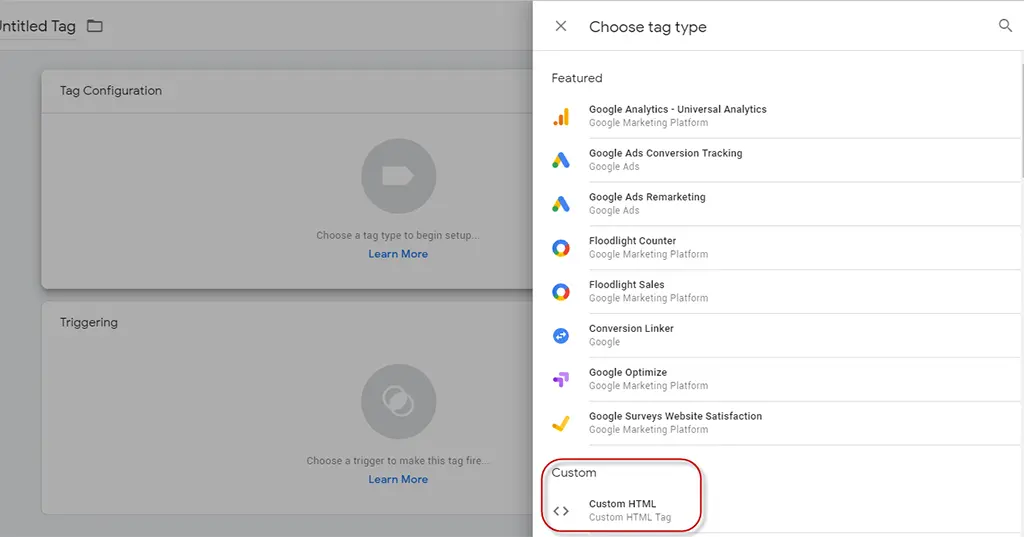Click the tag icon in Tag Configuration
Viewport: 1024px width, 537px height.
tap(398, 176)
